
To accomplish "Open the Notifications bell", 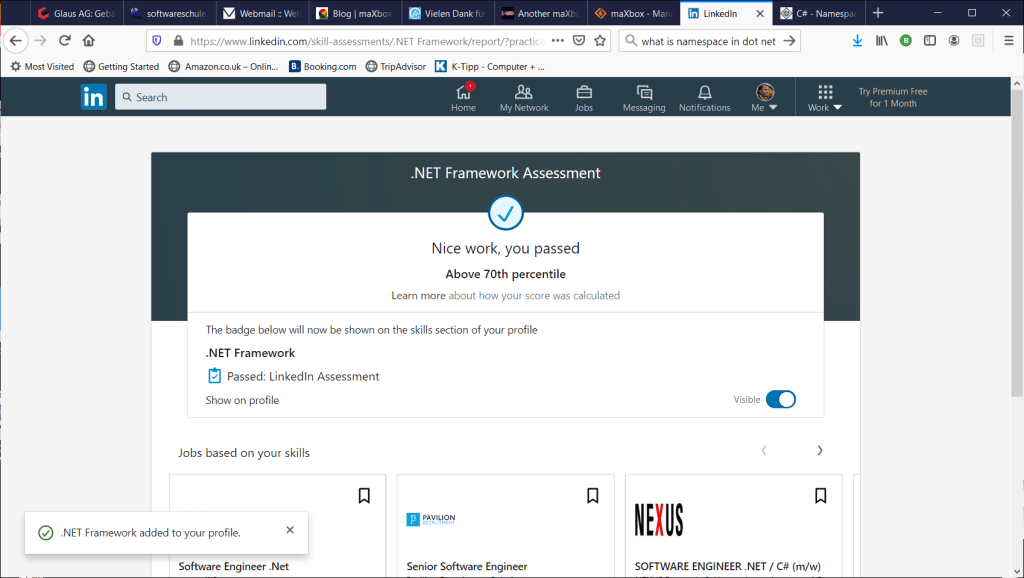I will point(704,97).
